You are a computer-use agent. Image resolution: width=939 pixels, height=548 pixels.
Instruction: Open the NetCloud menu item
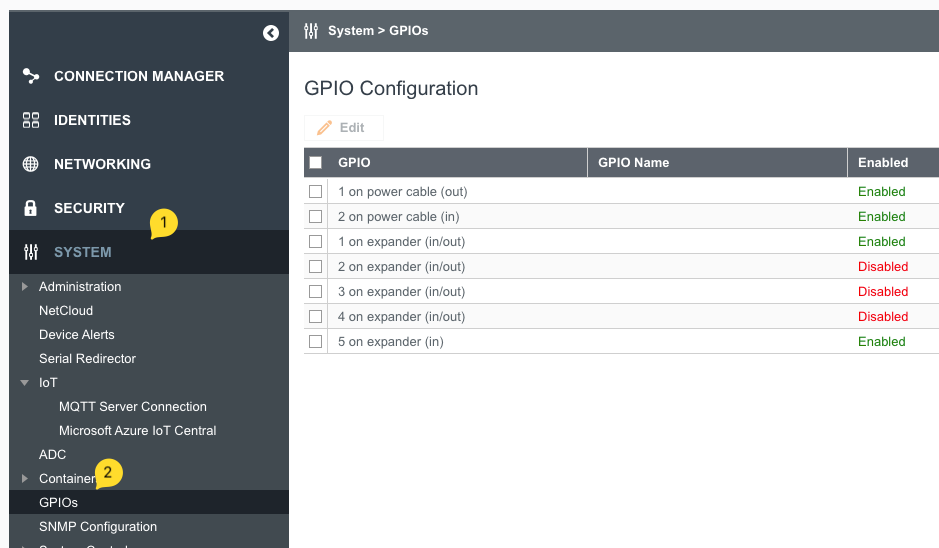(66, 311)
